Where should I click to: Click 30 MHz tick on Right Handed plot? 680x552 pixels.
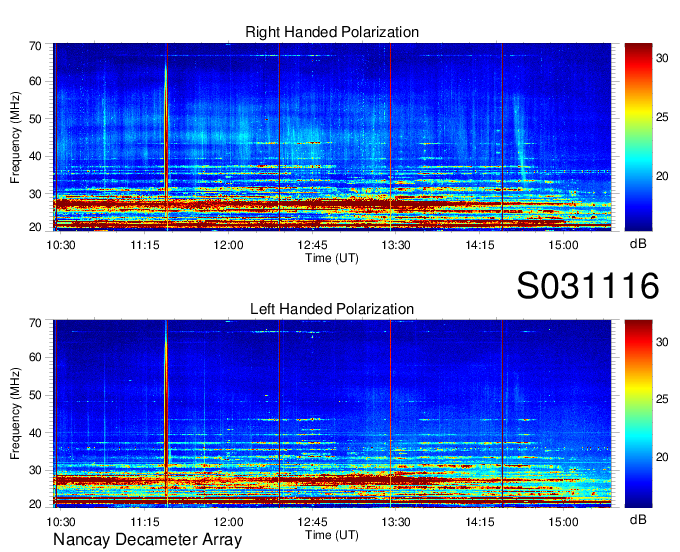point(36,194)
